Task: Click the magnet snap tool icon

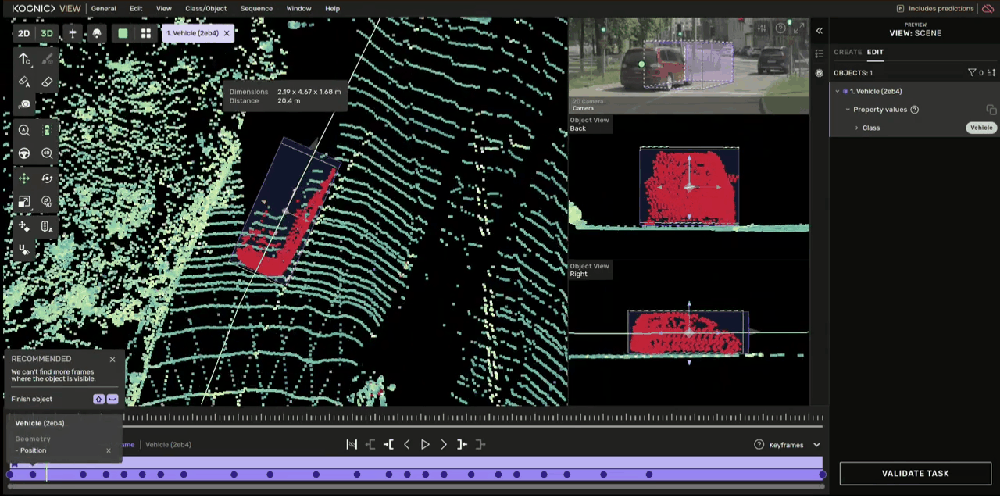Action: click(x=24, y=249)
